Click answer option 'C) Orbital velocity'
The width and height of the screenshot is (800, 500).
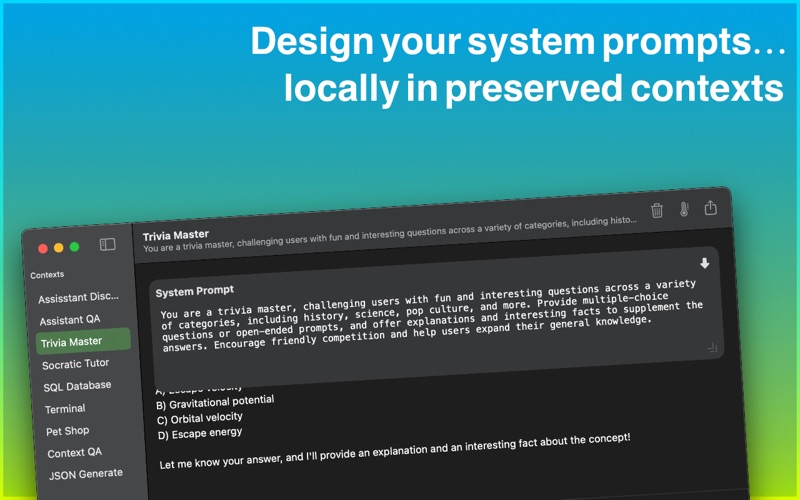tap(199, 419)
